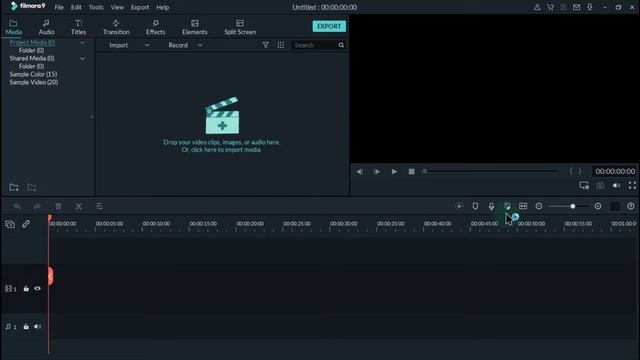Click the timeline zoom out minus icon
Screen dimensions: 640x360
click(539, 206)
